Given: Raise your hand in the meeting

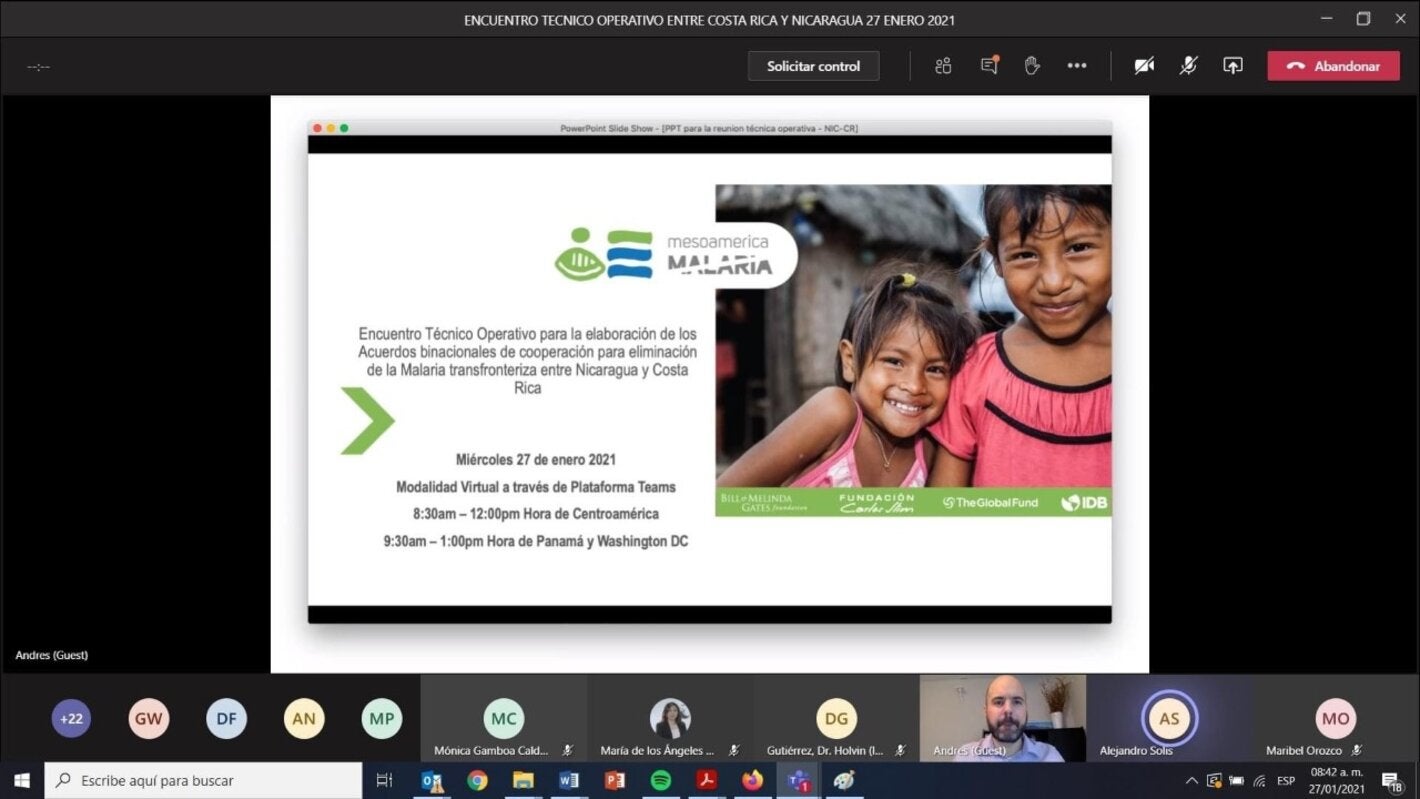Looking at the screenshot, I should (1032, 66).
